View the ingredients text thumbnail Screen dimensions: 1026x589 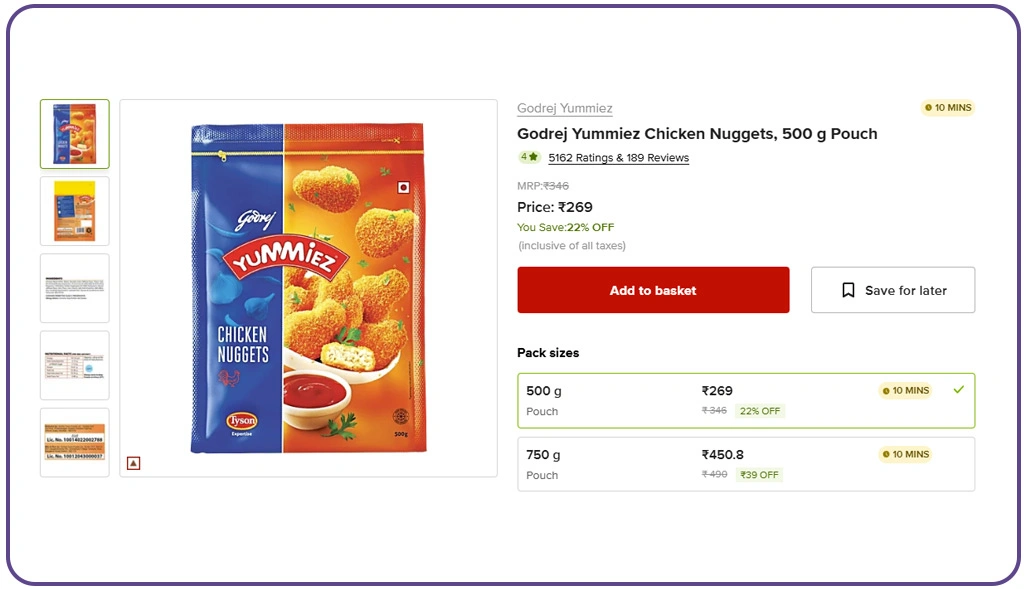(75, 288)
